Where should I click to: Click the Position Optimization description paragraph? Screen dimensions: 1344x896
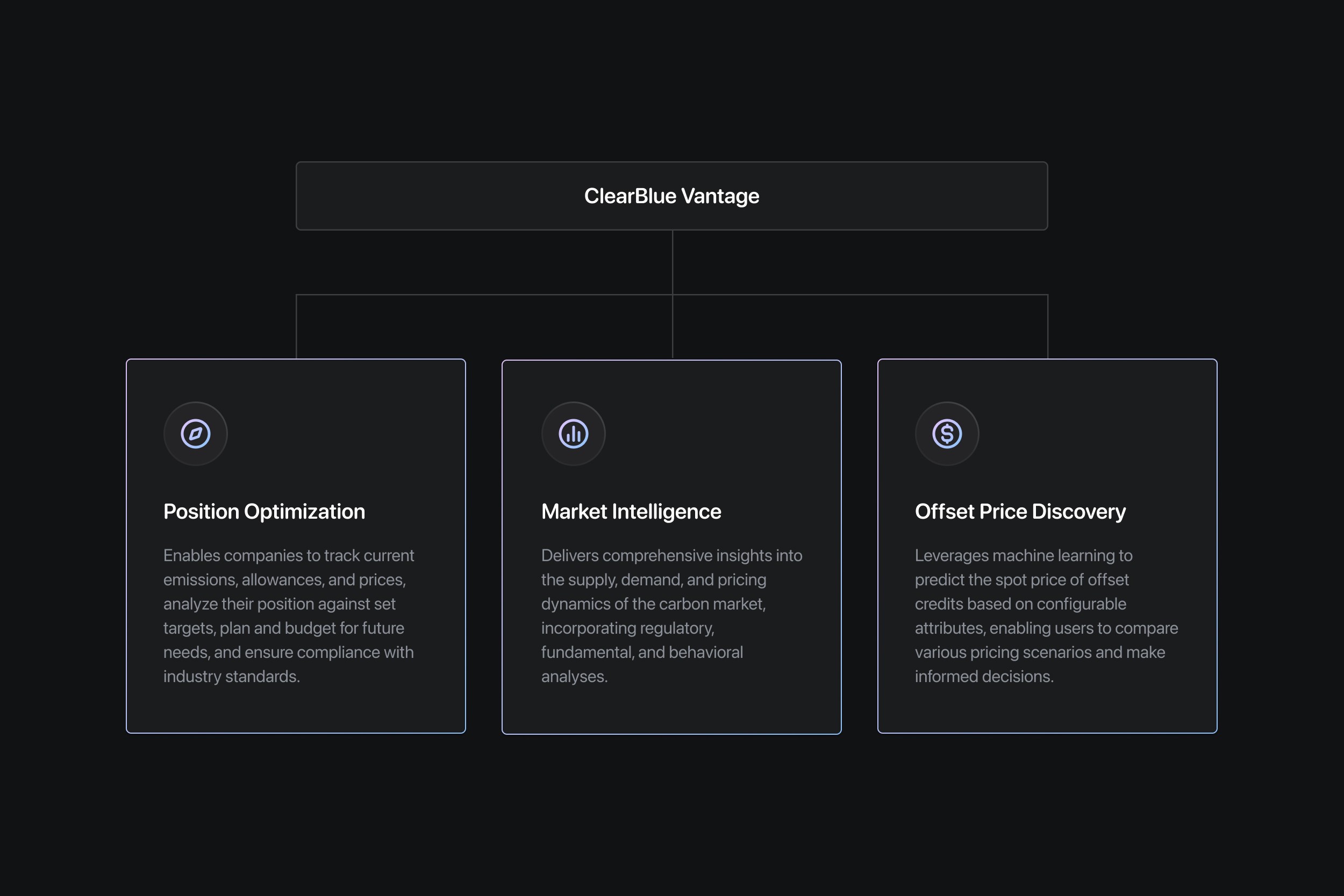coord(289,616)
